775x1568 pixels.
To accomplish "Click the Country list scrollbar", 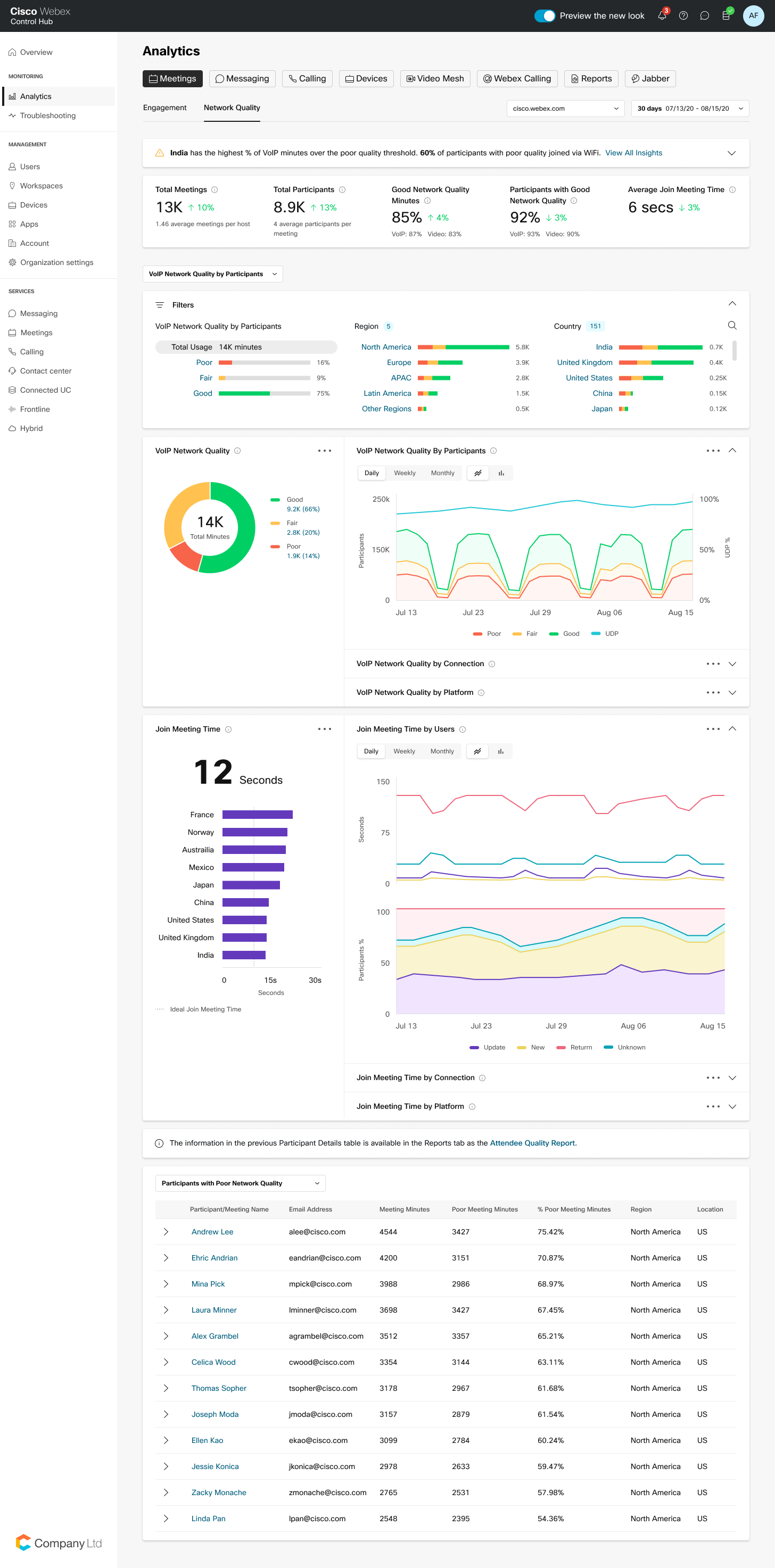I will coord(734,351).
